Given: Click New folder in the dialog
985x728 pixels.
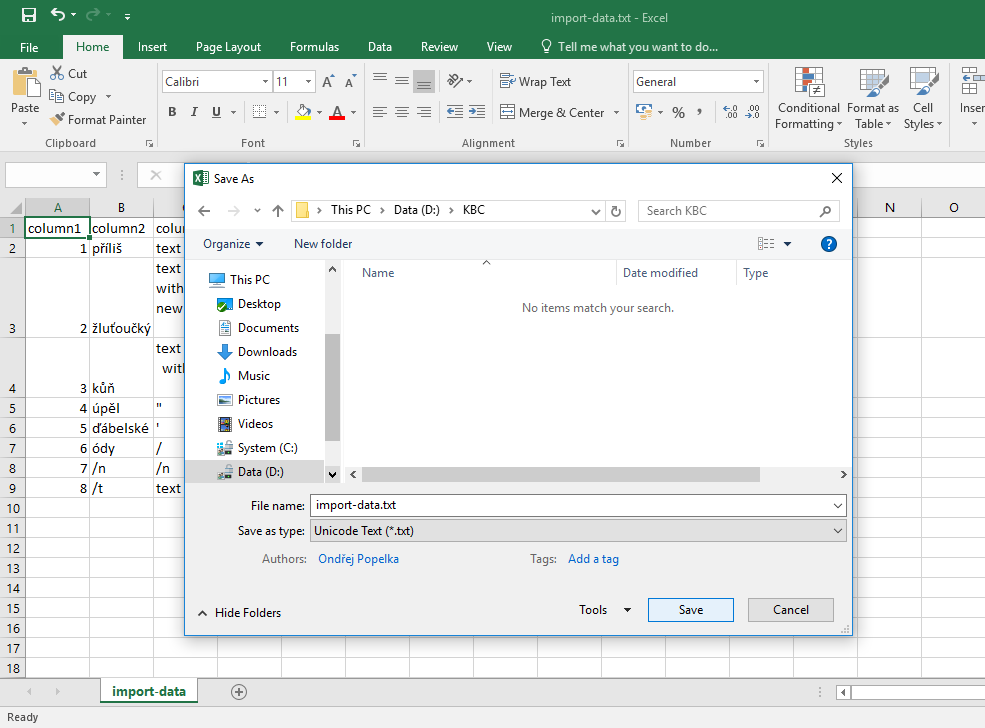Looking at the screenshot, I should 323,244.
